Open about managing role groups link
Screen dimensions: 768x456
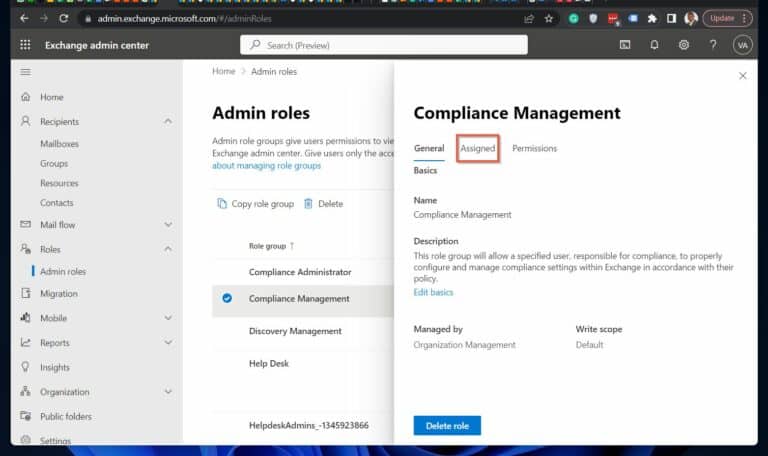click(x=266, y=166)
